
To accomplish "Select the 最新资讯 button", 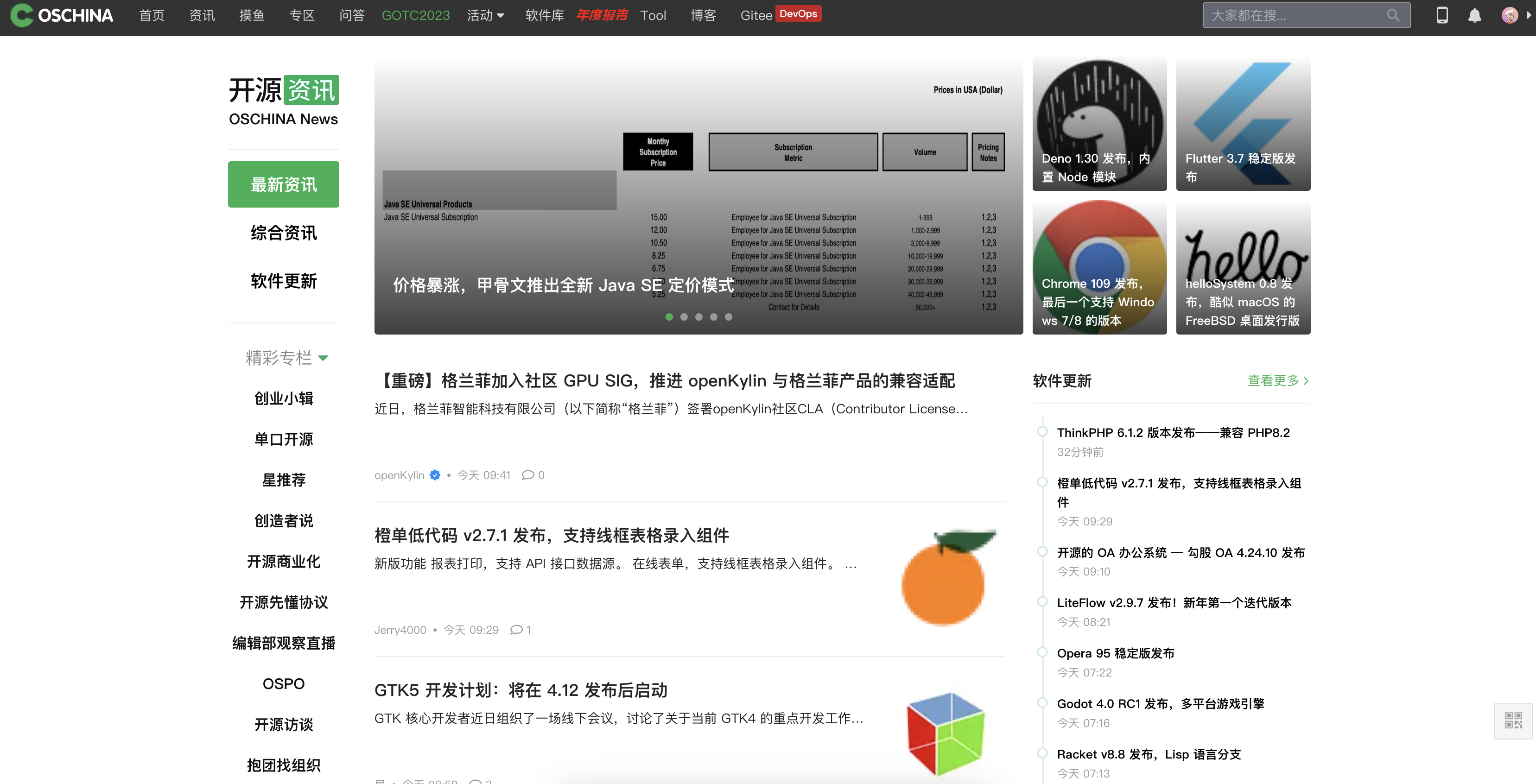I will coord(283,184).
